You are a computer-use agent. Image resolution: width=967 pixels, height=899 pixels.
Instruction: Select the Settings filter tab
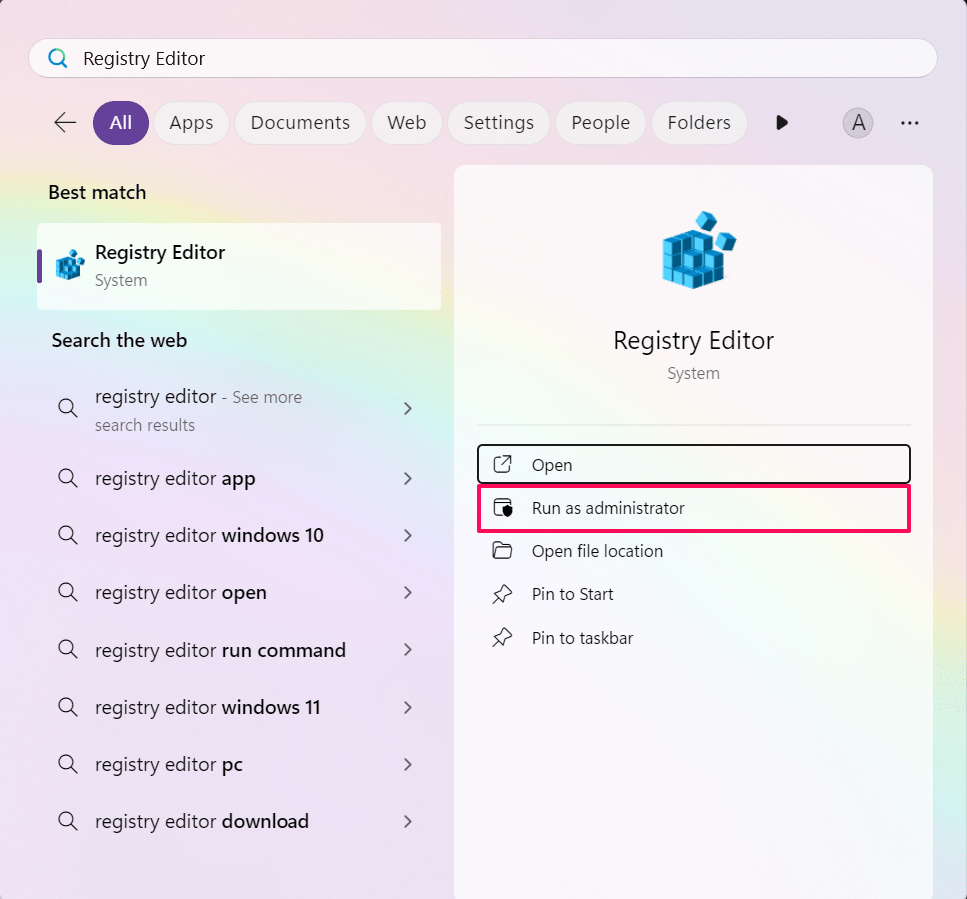pyautogui.click(x=498, y=123)
